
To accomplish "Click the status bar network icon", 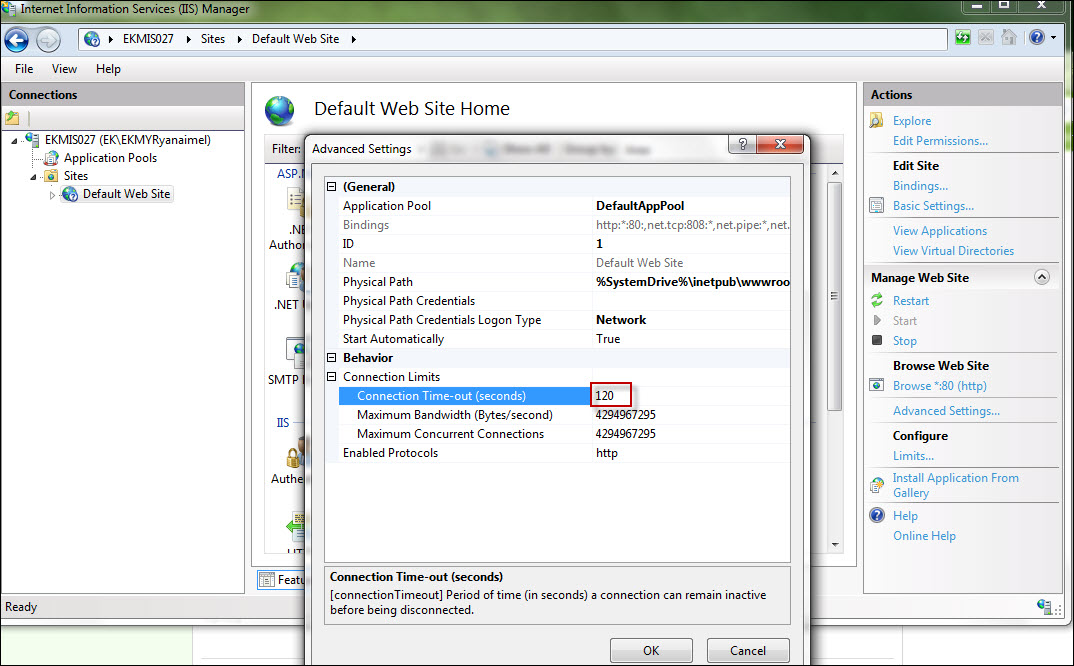I will pyautogui.click(x=1044, y=606).
